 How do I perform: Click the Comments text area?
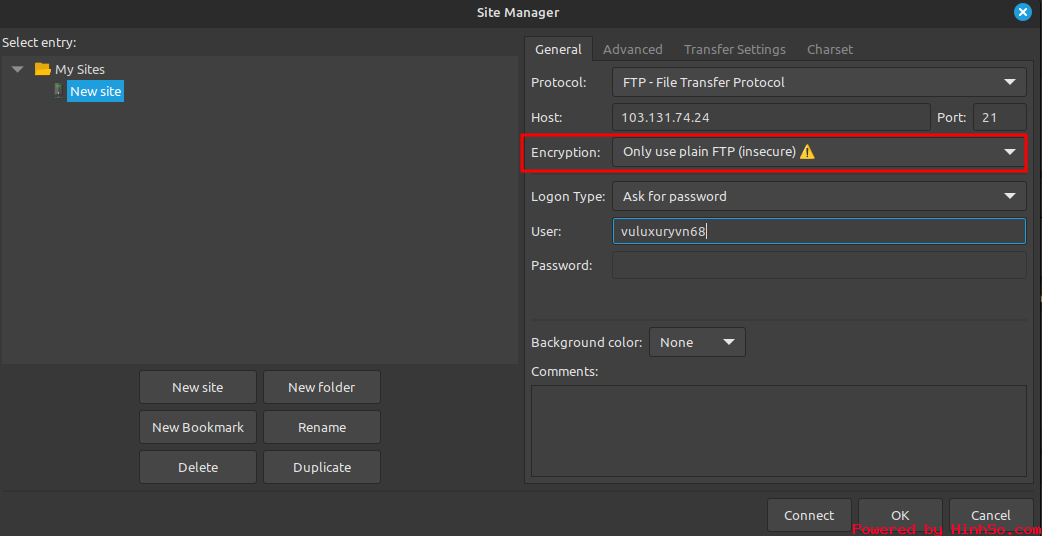(x=778, y=431)
